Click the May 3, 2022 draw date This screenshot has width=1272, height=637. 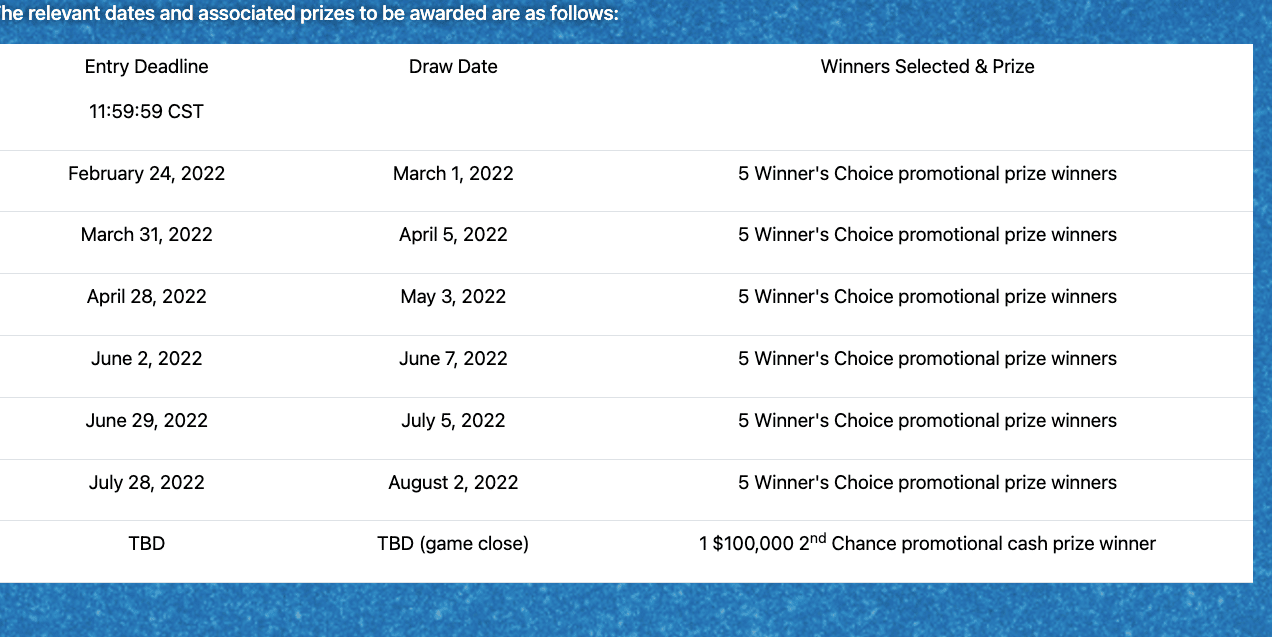pos(453,297)
